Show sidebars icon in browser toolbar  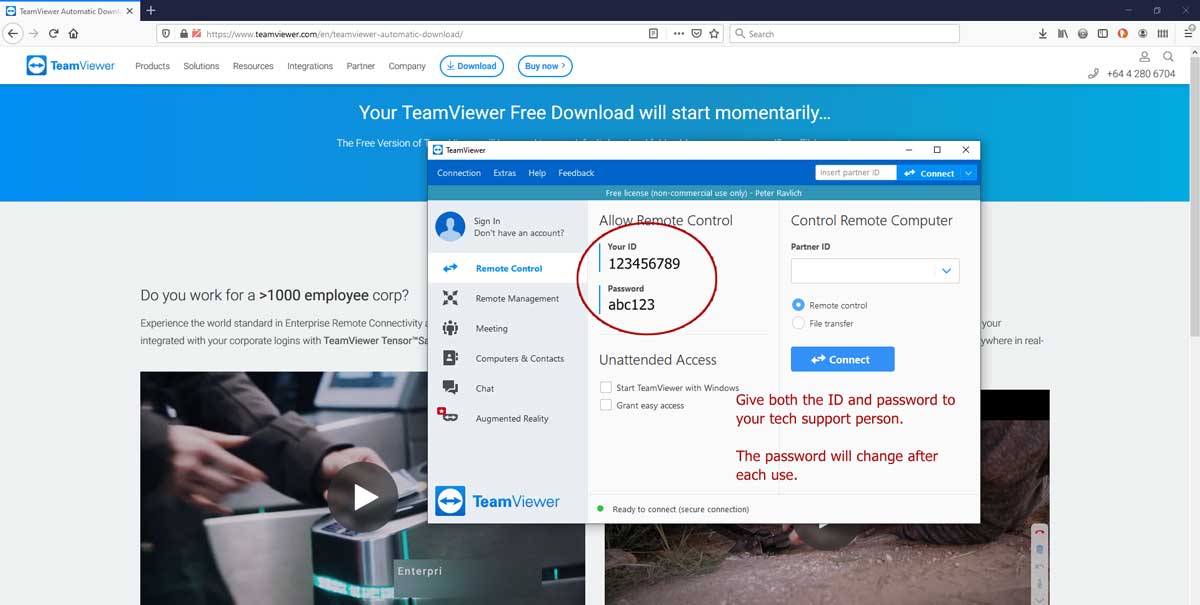1103,33
